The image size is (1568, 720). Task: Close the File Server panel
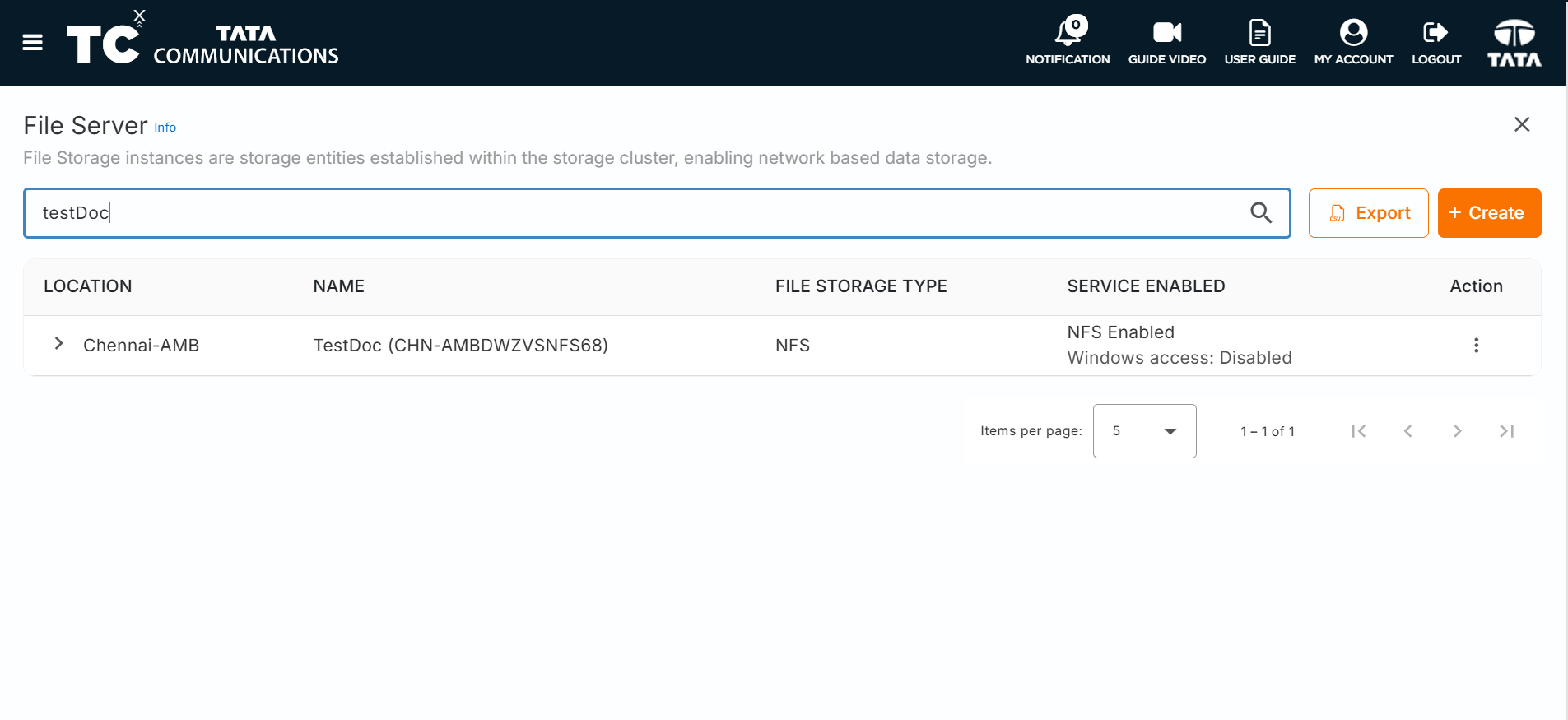(1522, 124)
